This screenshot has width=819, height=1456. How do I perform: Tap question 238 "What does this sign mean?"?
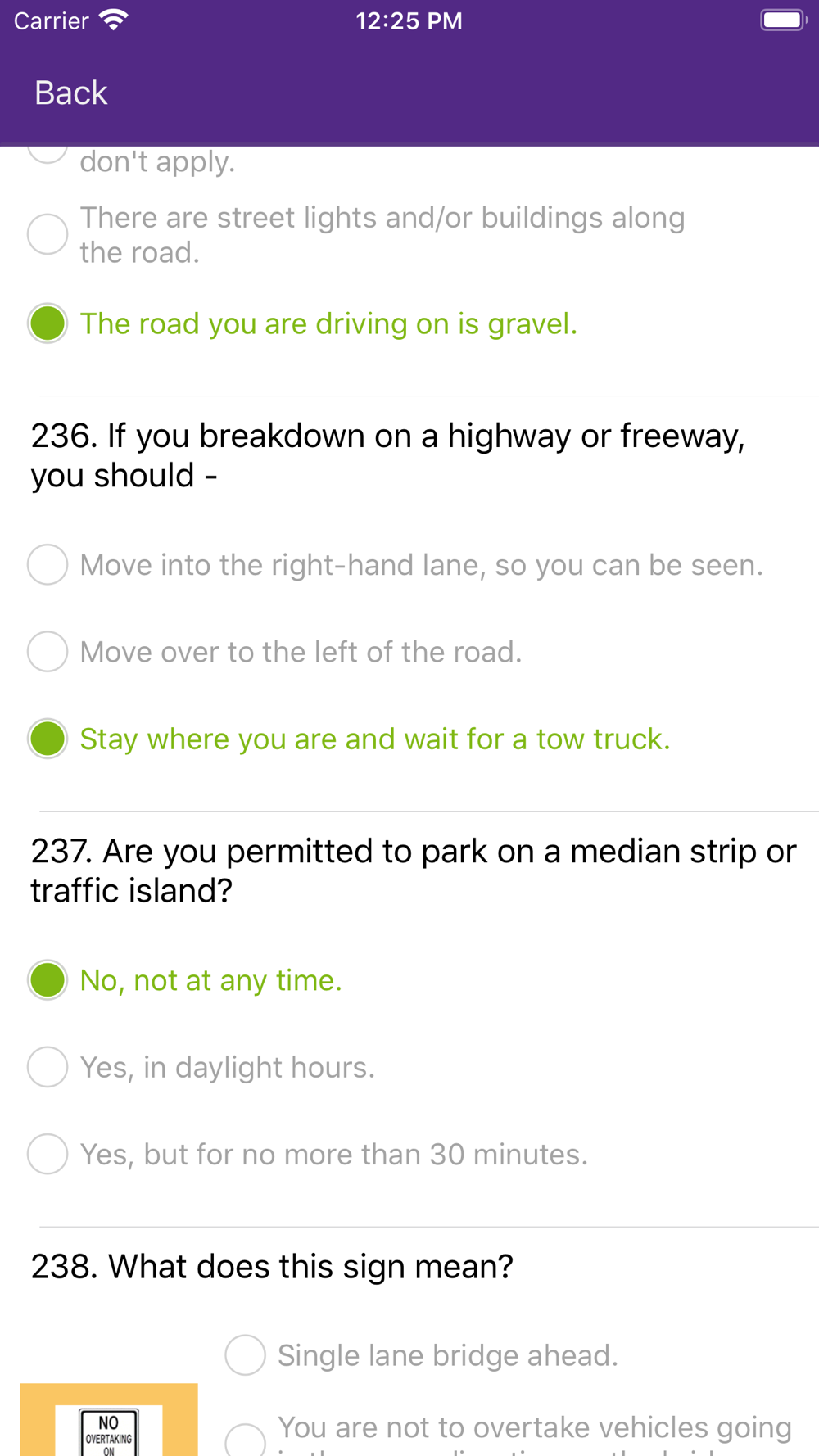272,1266
